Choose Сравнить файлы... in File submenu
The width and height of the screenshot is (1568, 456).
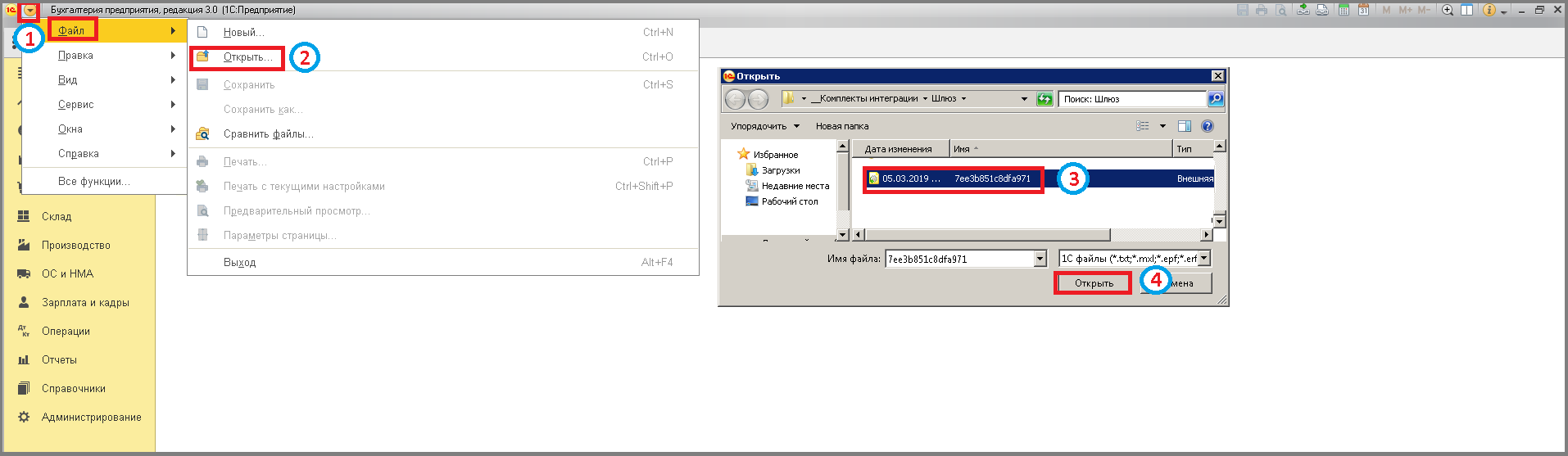click(x=443, y=133)
